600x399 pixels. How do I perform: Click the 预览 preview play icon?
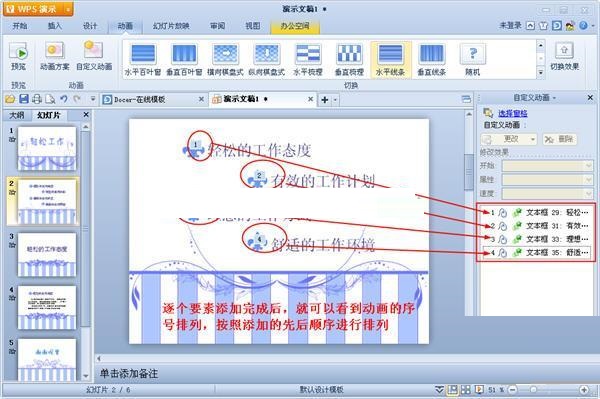pyautogui.click(x=18, y=52)
